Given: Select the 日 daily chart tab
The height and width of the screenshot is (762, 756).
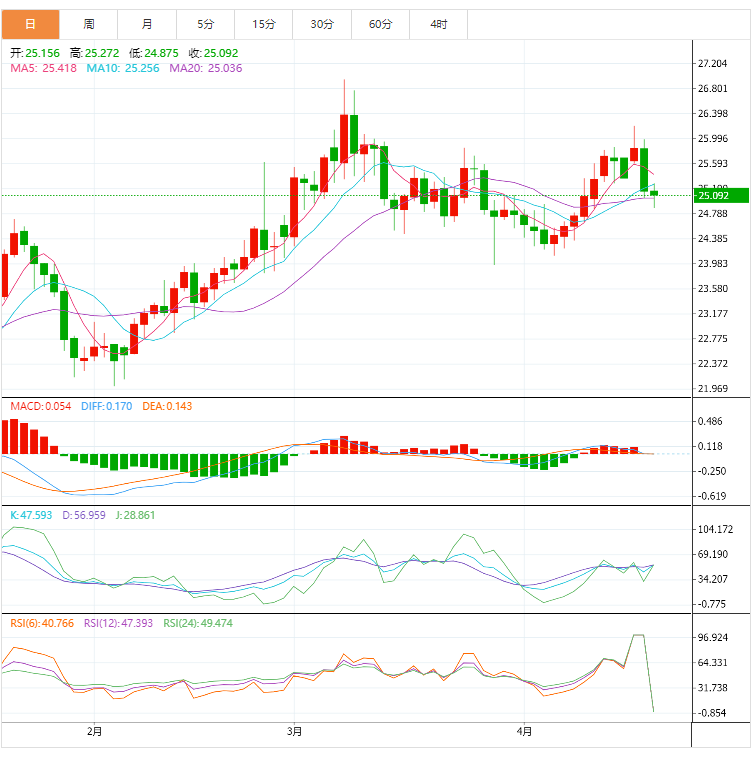Looking at the screenshot, I should click(30, 24).
